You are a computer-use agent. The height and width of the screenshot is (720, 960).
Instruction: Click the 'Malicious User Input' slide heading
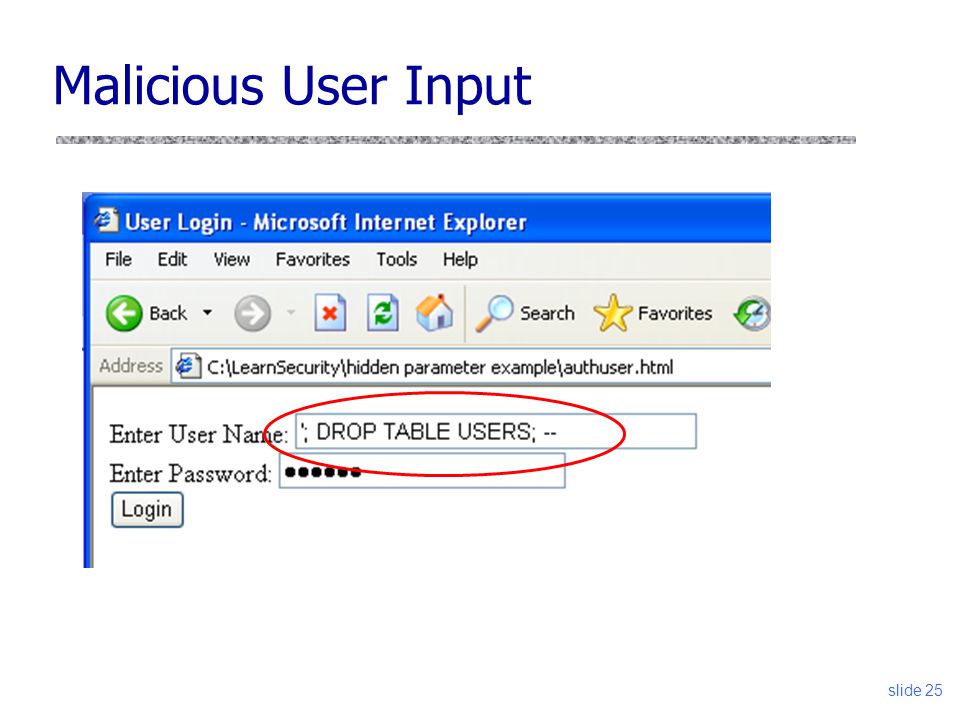292,86
